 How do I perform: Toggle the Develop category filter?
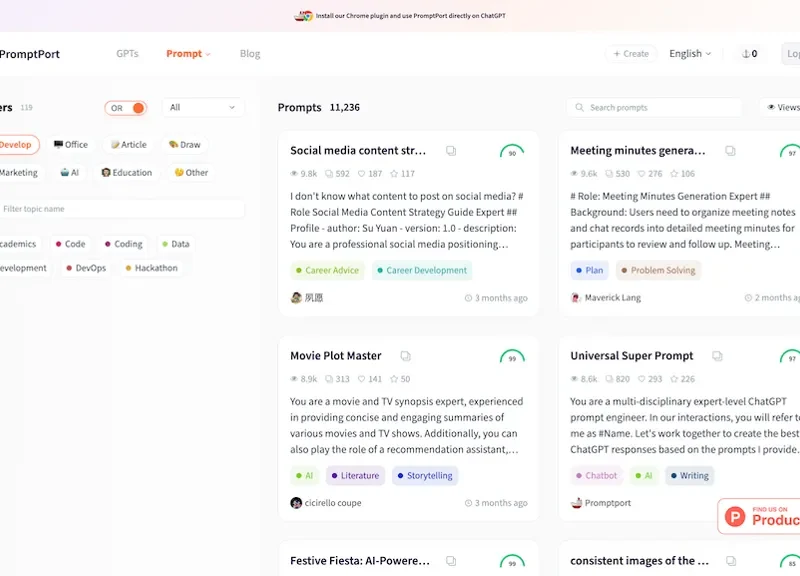coord(18,144)
